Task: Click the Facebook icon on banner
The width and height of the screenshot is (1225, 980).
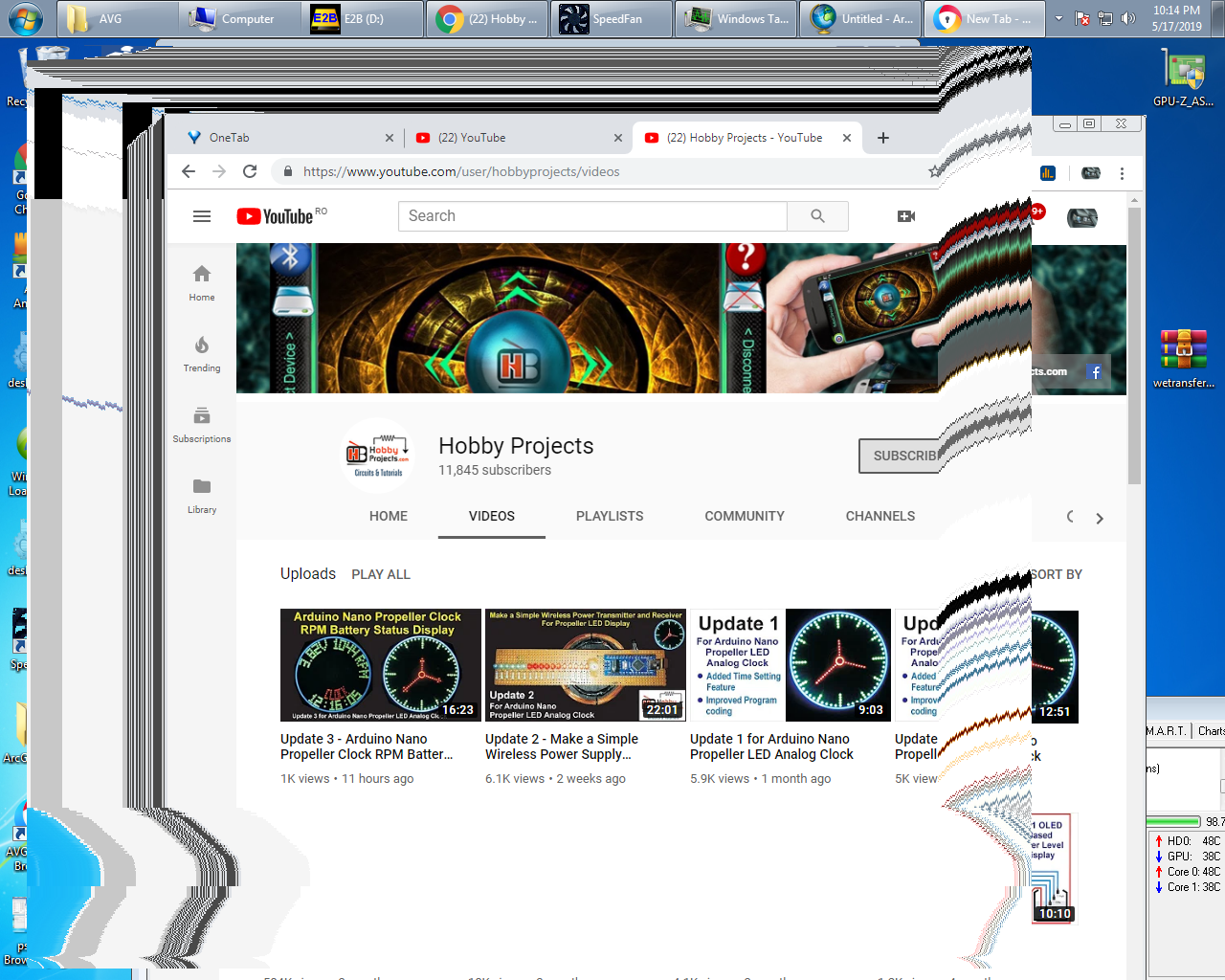Action: coord(1095,371)
